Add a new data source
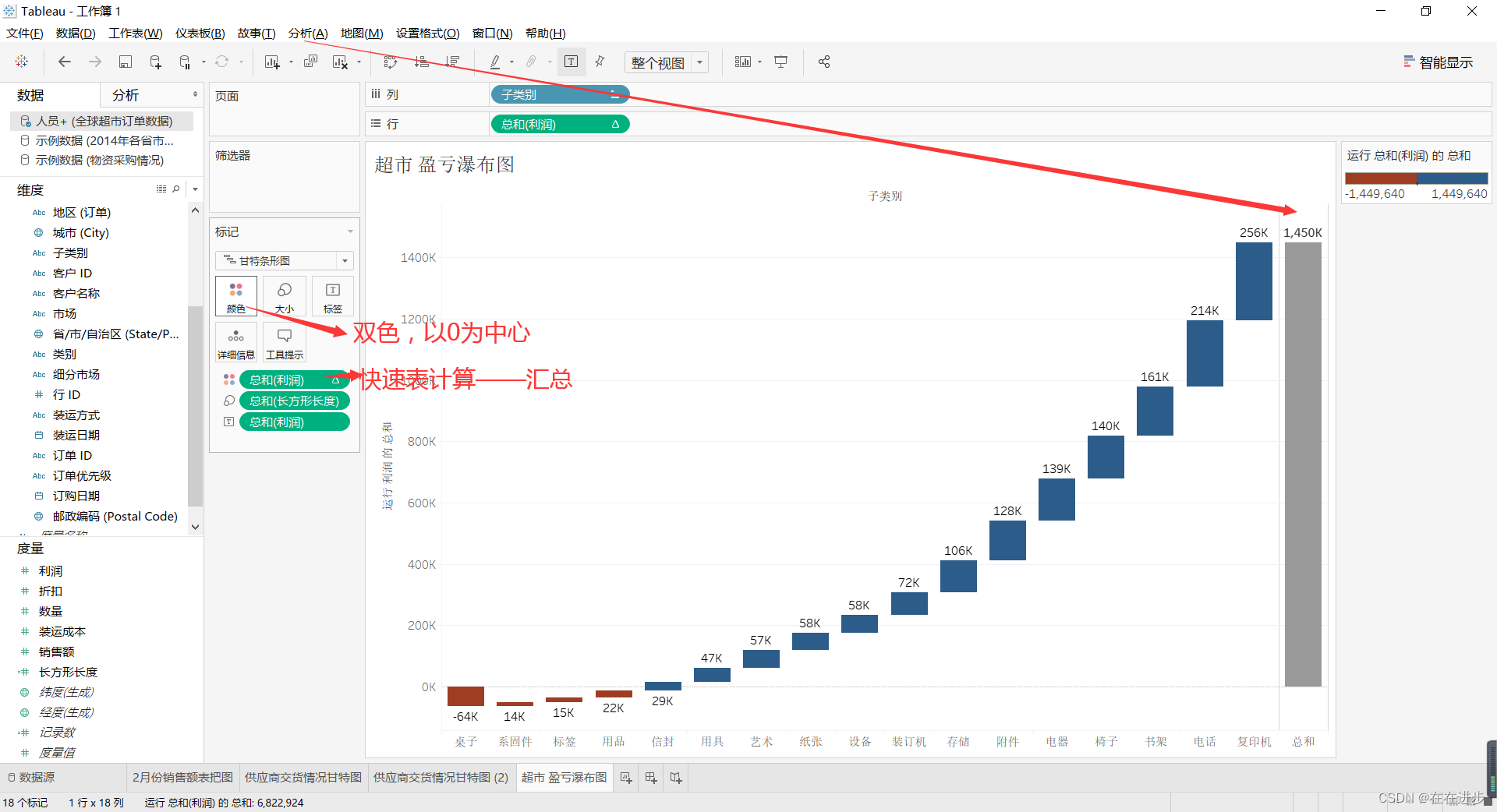Image resolution: width=1497 pixels, height=812 pixels. 155,62
